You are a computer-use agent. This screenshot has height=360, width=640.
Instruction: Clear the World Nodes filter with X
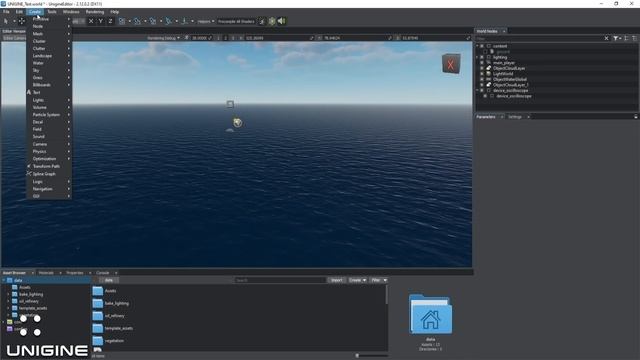coord(606,38)
